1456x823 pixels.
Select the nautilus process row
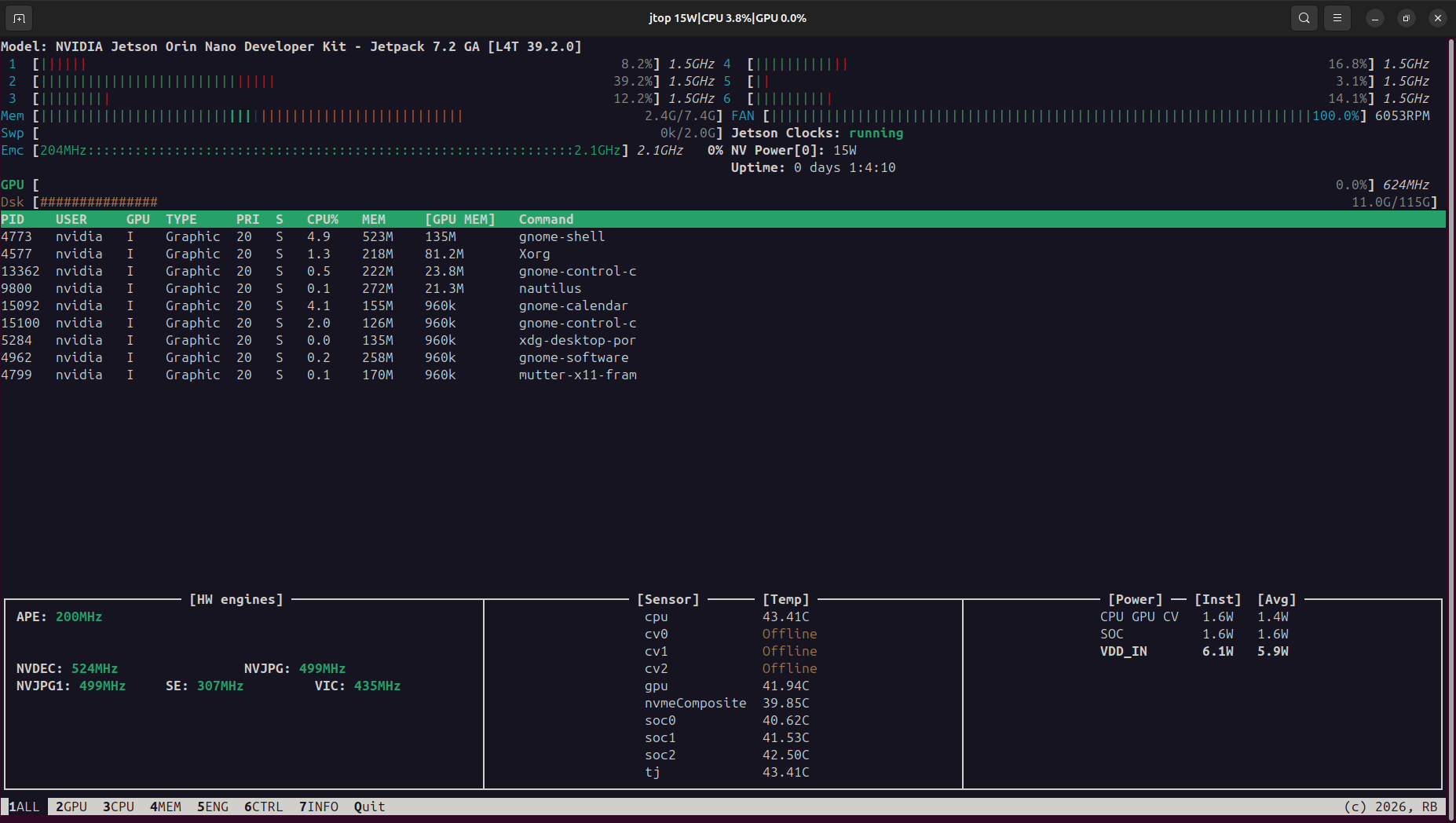pyautogui.click(x=723, y=288)
